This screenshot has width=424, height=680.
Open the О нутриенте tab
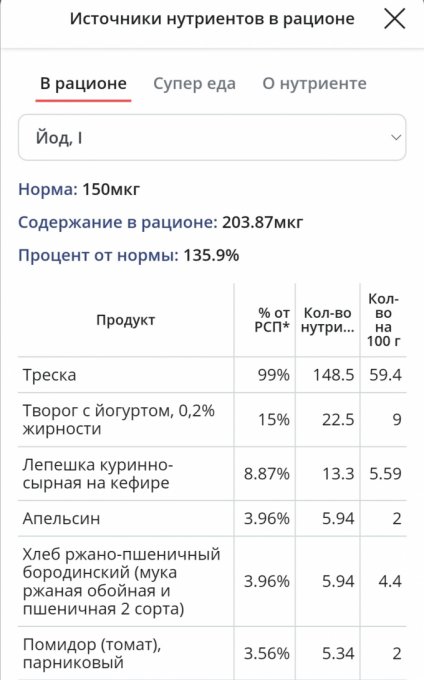(314, 83)
